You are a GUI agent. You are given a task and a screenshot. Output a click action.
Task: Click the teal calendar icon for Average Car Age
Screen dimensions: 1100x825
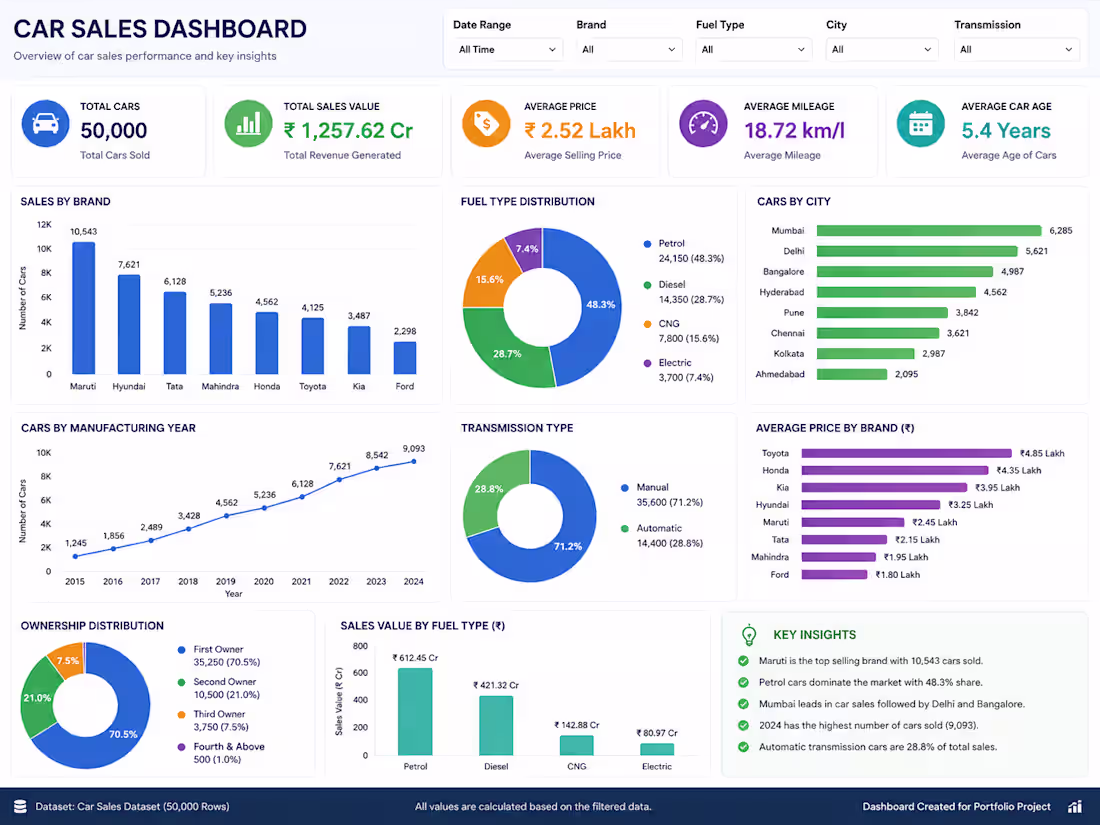[x=920, y=123]
